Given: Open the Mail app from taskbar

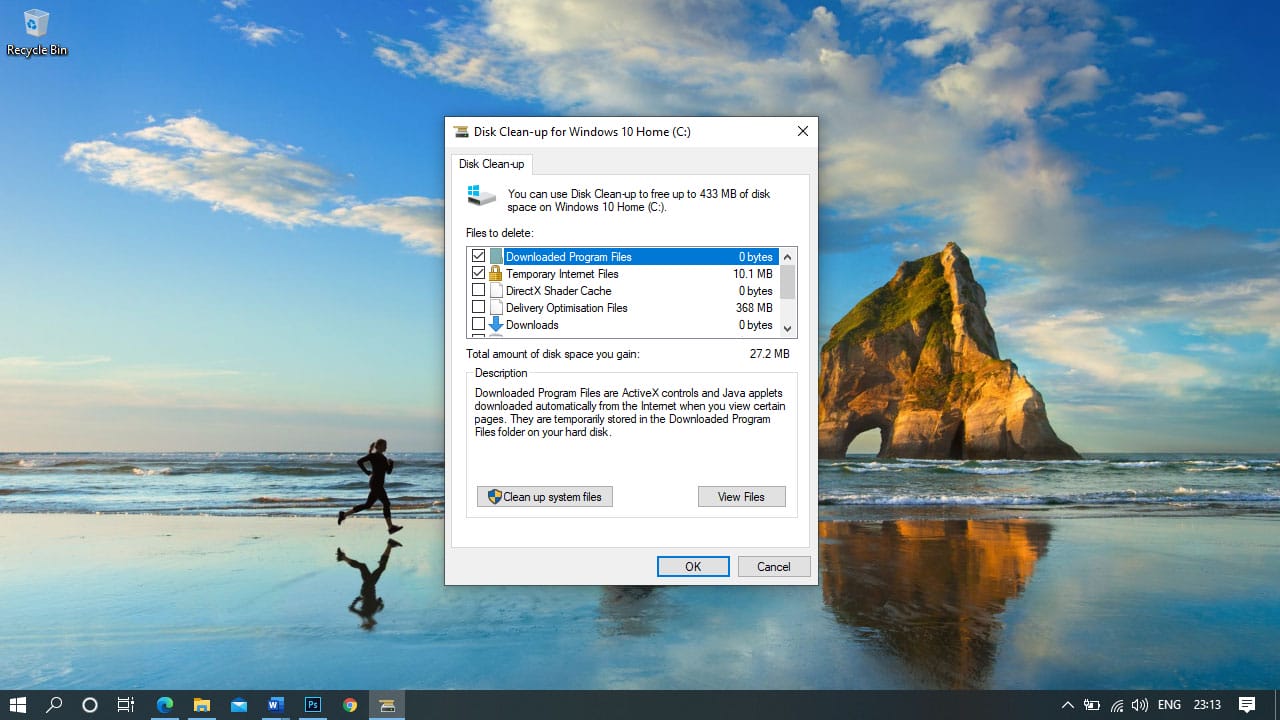Looking at the screenshot, I should pyautogui.click(x=239, y=705).
